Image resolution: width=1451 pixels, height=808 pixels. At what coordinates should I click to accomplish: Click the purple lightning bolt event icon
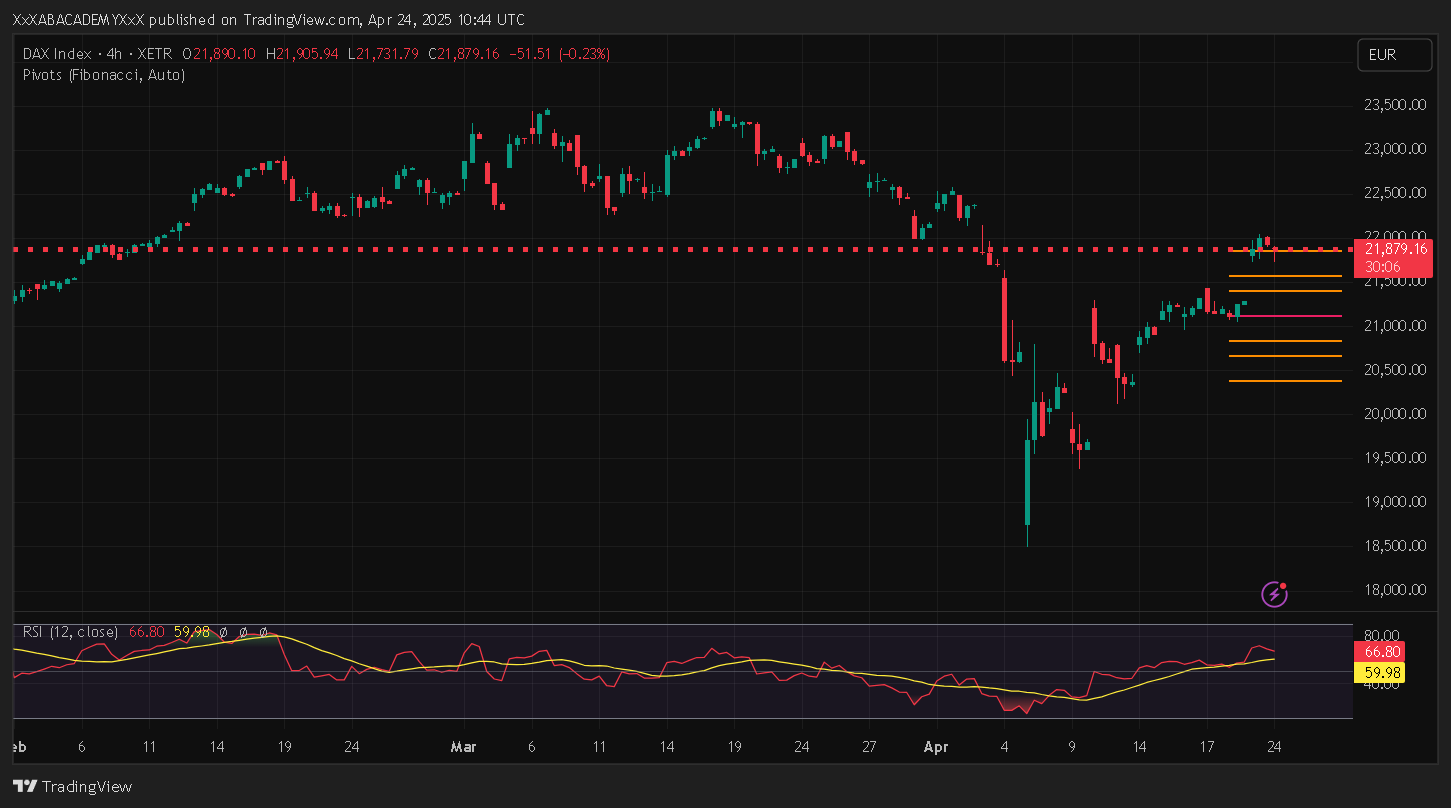(1274, 595)
